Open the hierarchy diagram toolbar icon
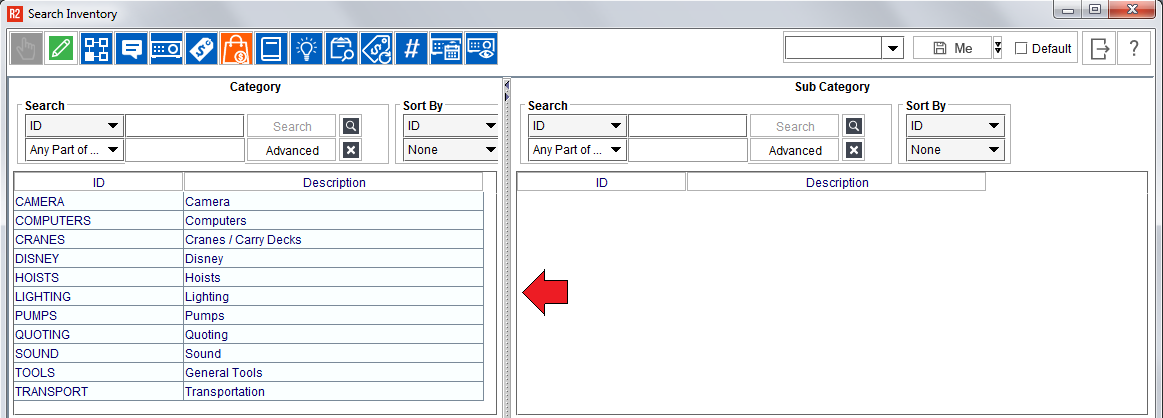Viewport: 1163px width, 418px height. pos(96,49)
